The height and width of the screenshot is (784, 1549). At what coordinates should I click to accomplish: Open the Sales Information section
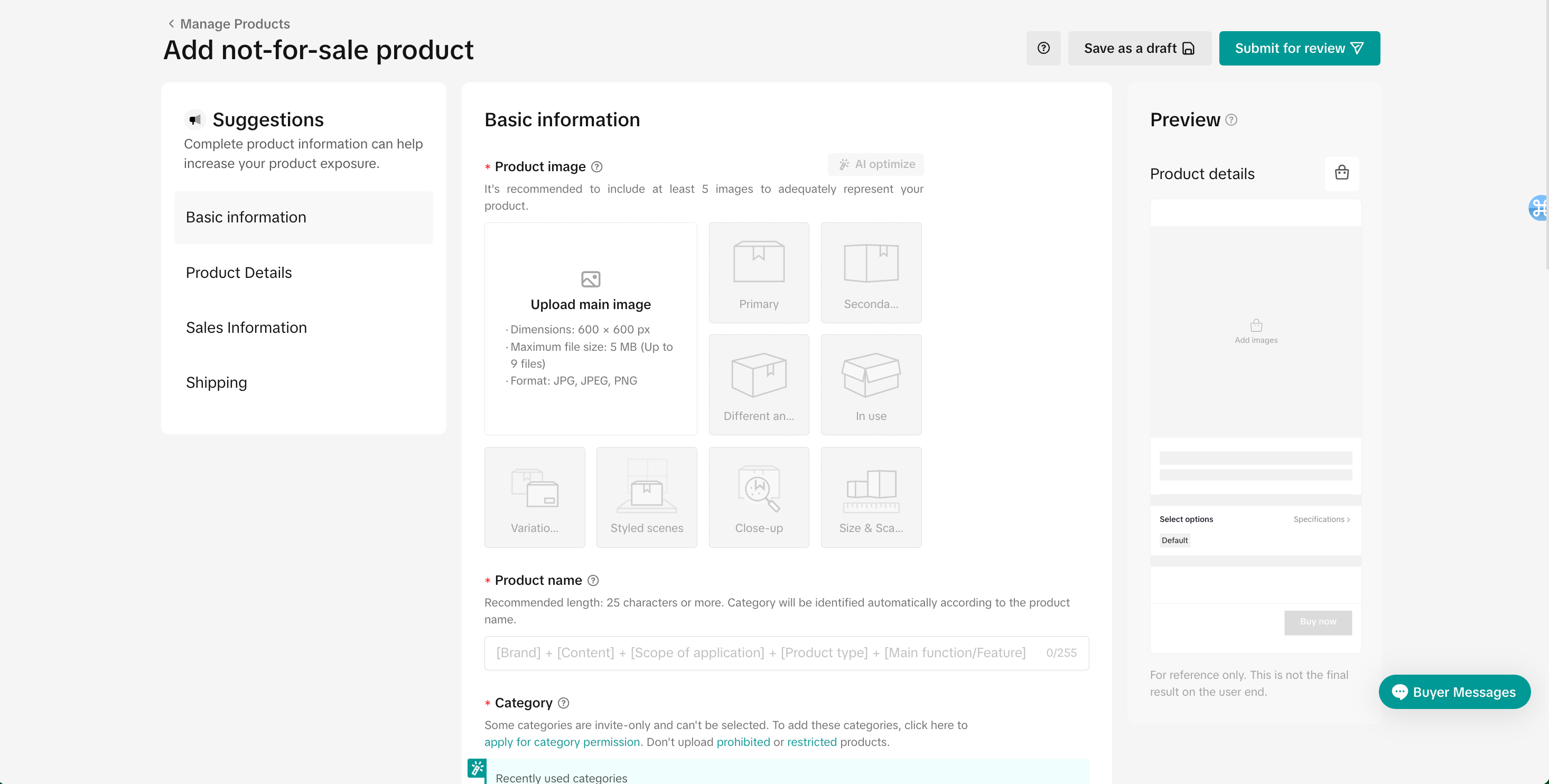pyautogui.click(x=246, y=328)
